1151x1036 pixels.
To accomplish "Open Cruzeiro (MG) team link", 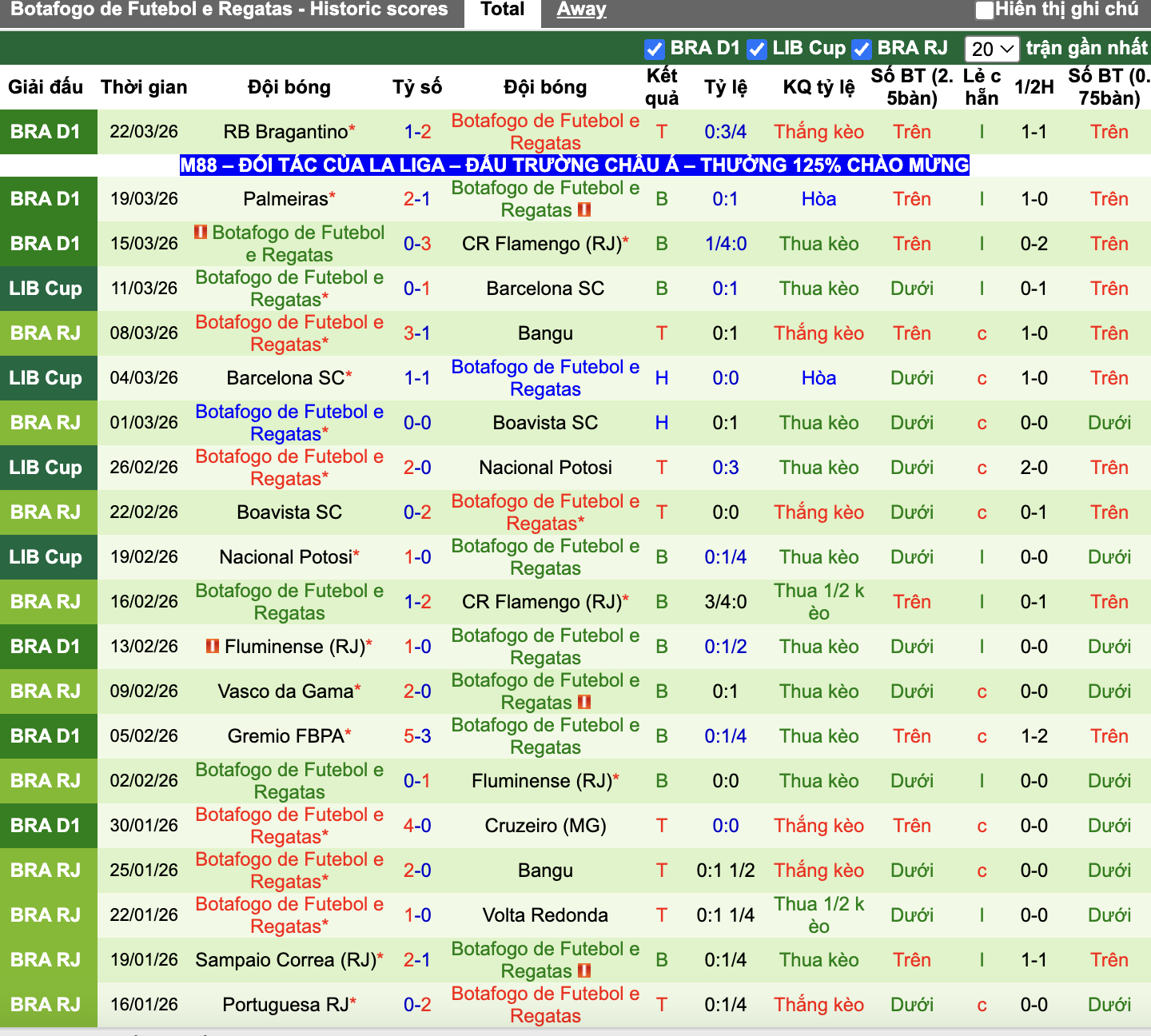I will click(x=545, y=826).
